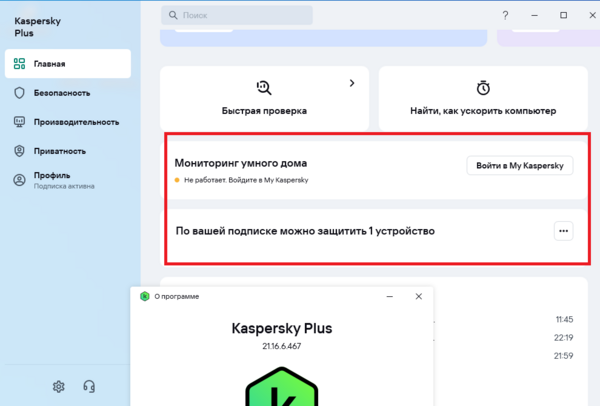Open help with the question mark icon
Image resolution: width=600 pixels, height=406 pixels.
(x=505, y=15)
